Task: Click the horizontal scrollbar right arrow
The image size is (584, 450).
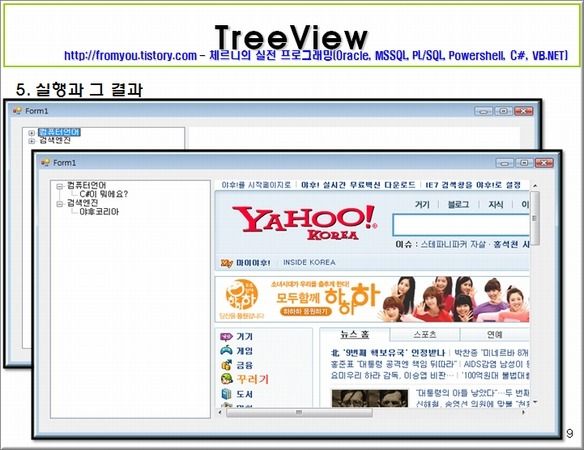Action: [x=523, y=412]
